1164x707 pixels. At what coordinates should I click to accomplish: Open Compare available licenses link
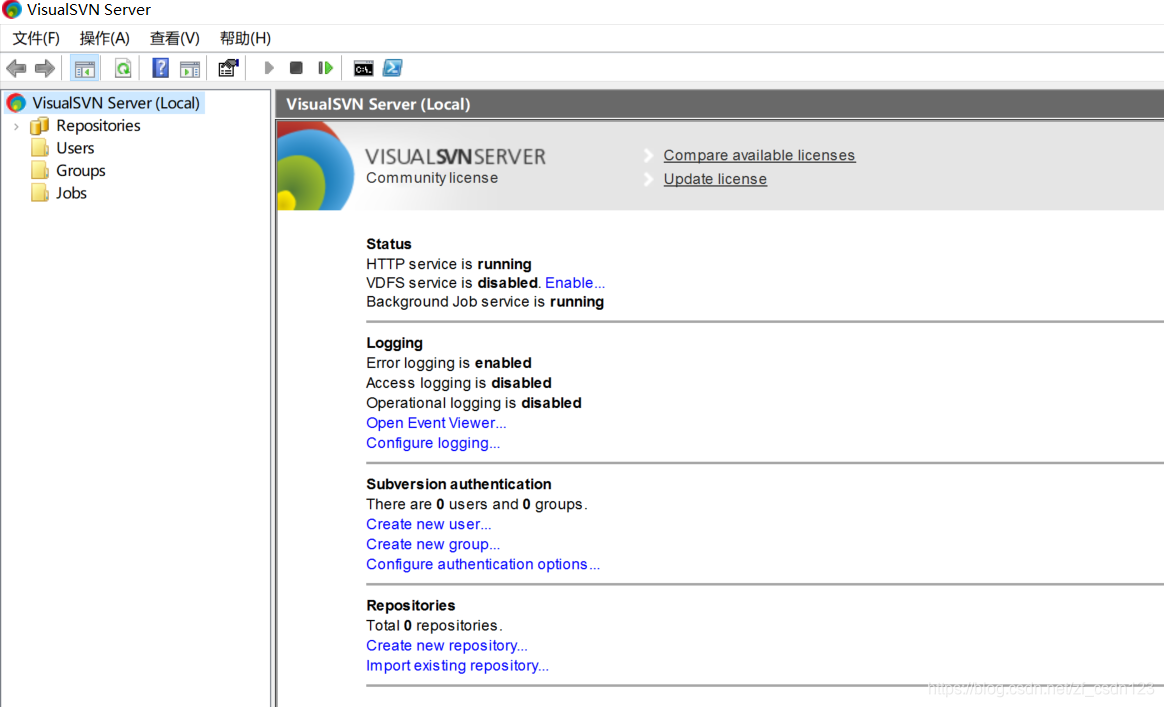[759, 155]
